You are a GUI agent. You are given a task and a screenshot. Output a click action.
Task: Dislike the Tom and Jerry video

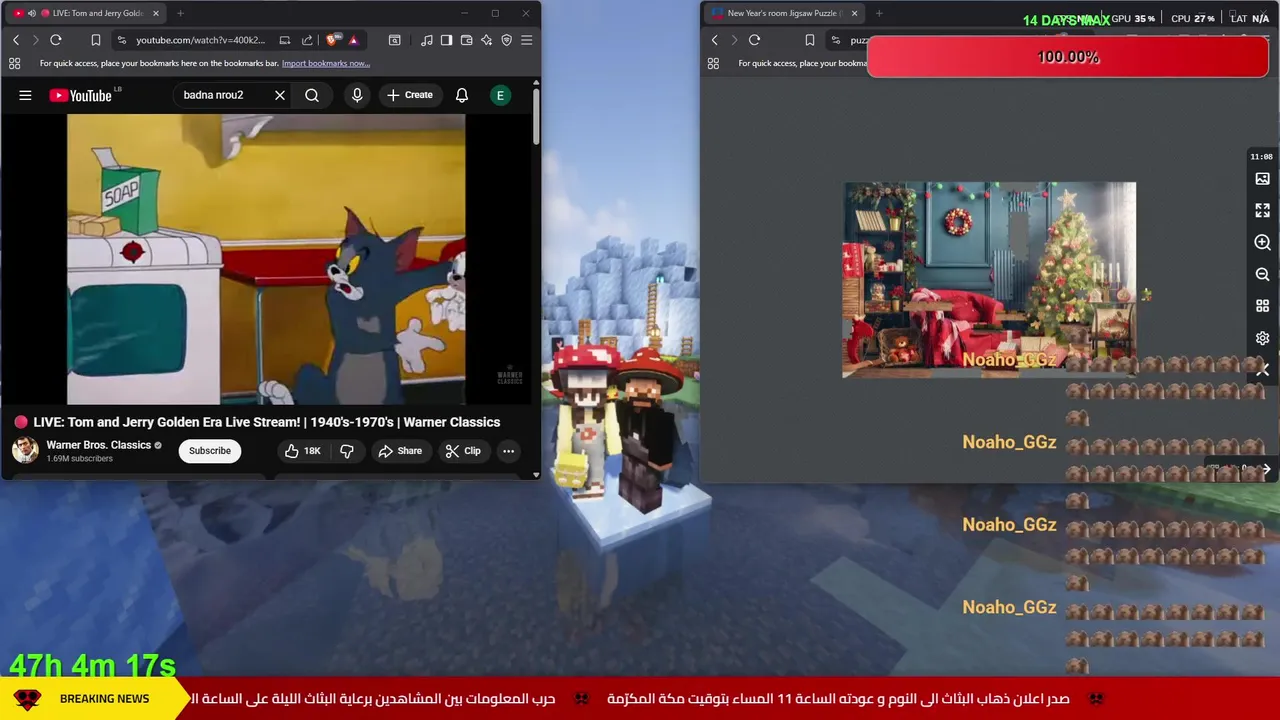347,451
